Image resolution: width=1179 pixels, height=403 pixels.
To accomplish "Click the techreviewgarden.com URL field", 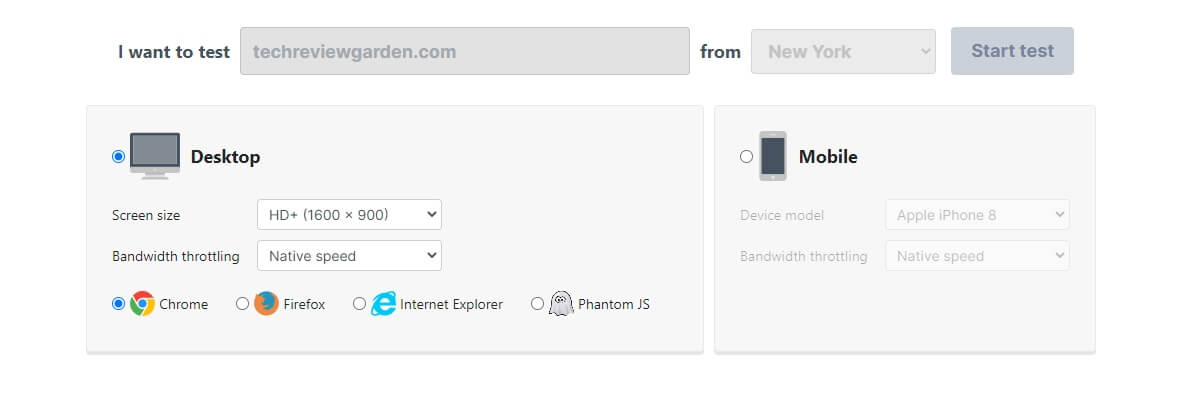I will [x=465, y=51].
